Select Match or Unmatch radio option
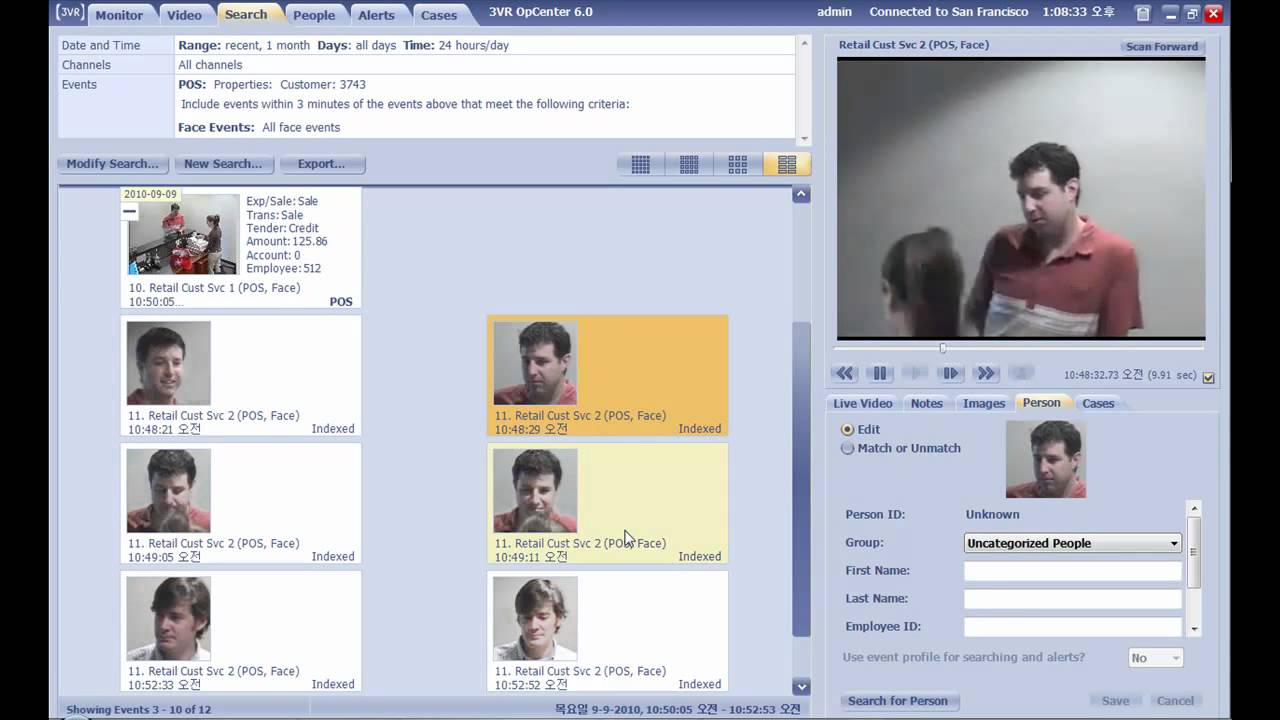1280x720 pixels. 848,448
